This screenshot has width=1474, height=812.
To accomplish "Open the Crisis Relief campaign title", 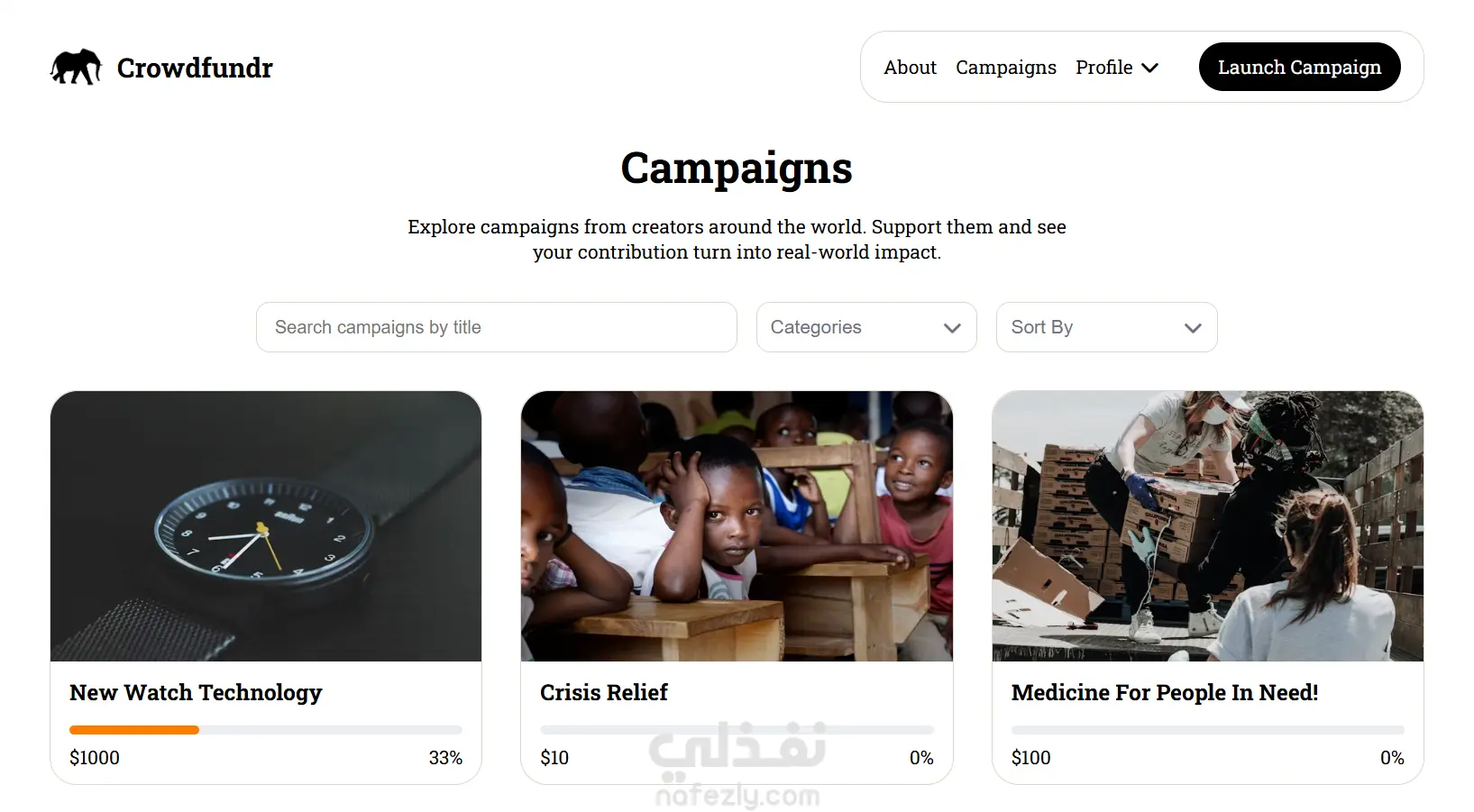I will tap(604, 692).
